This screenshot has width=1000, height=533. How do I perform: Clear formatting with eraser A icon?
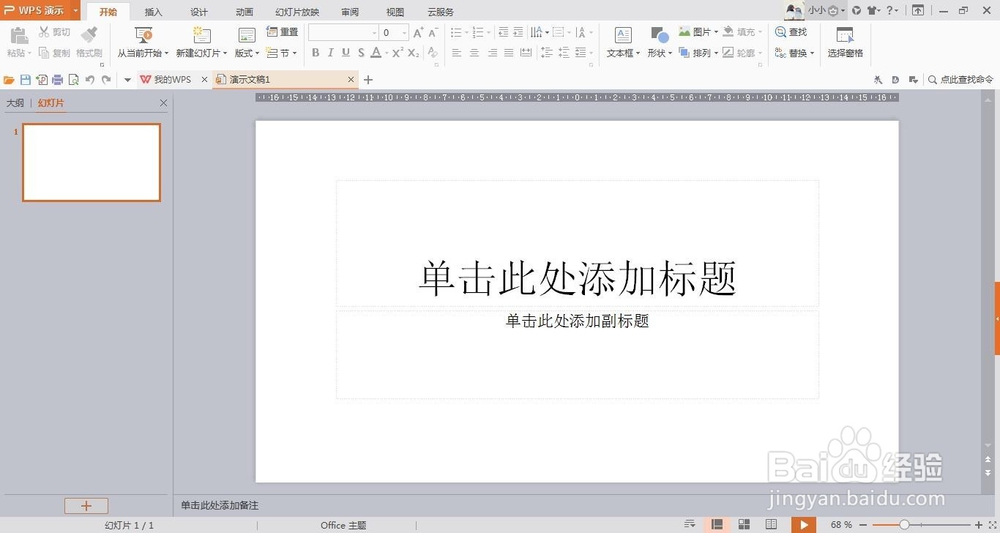(433, 53)
